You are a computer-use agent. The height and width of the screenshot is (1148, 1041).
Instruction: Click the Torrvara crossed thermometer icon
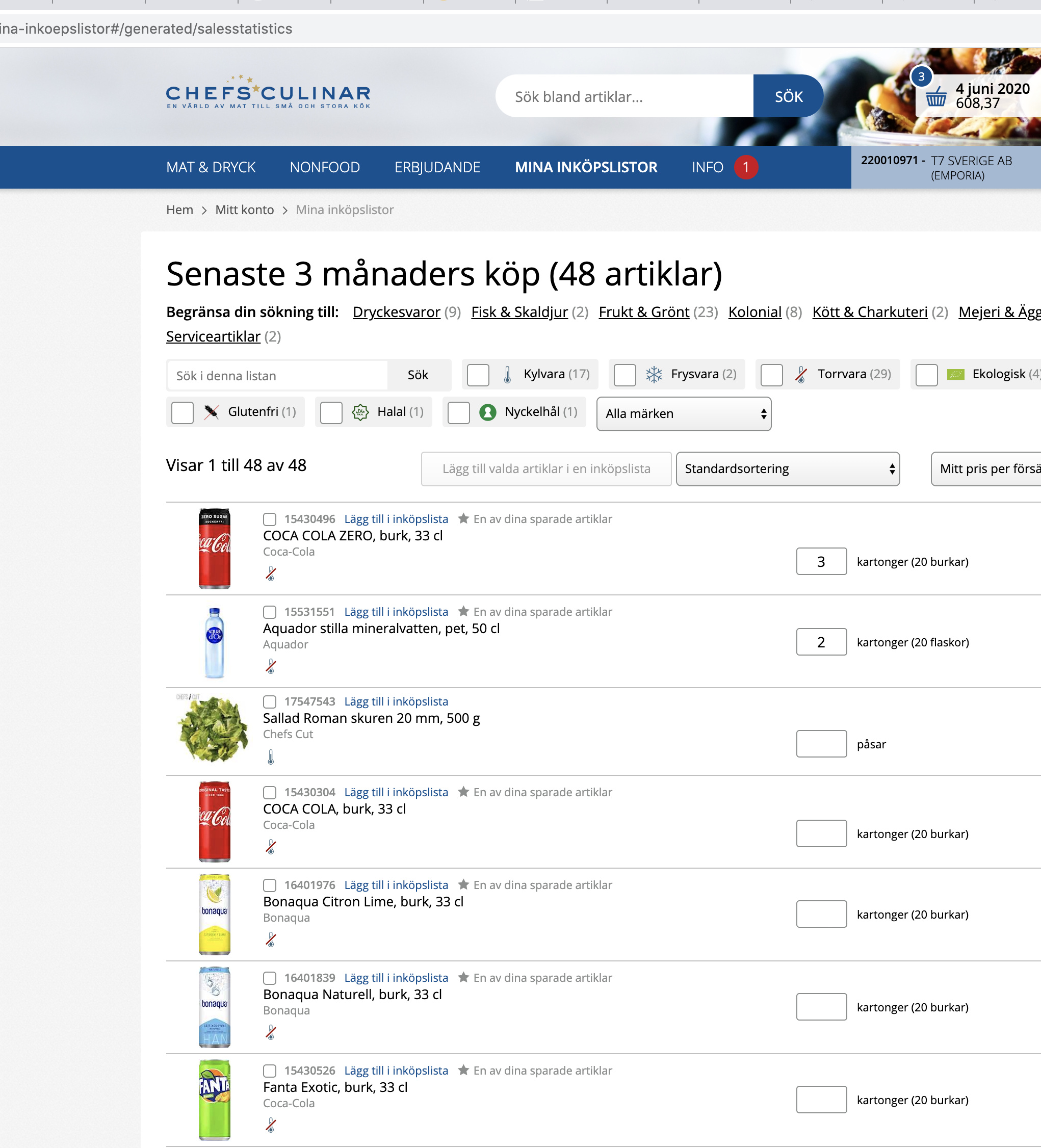801,374
